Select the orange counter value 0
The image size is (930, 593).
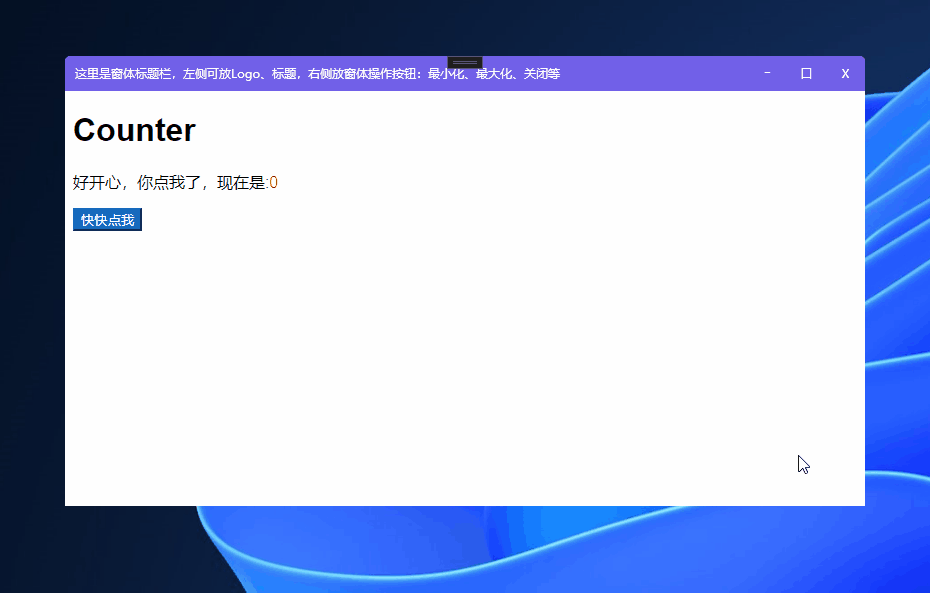[x=274, y=183]
